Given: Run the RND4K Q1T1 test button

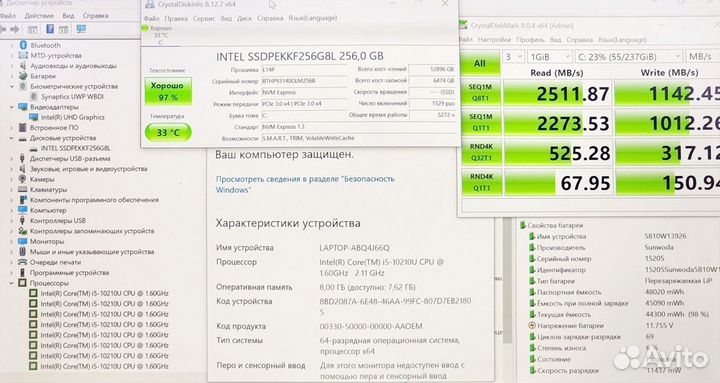Looking at the screenshot, I should click(x=481, y=182).
